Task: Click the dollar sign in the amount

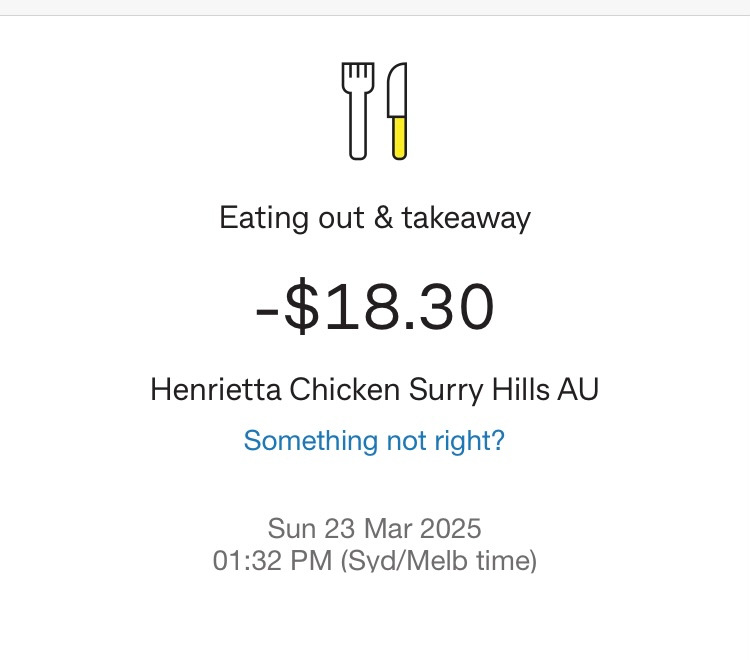Action: [301, 307]
